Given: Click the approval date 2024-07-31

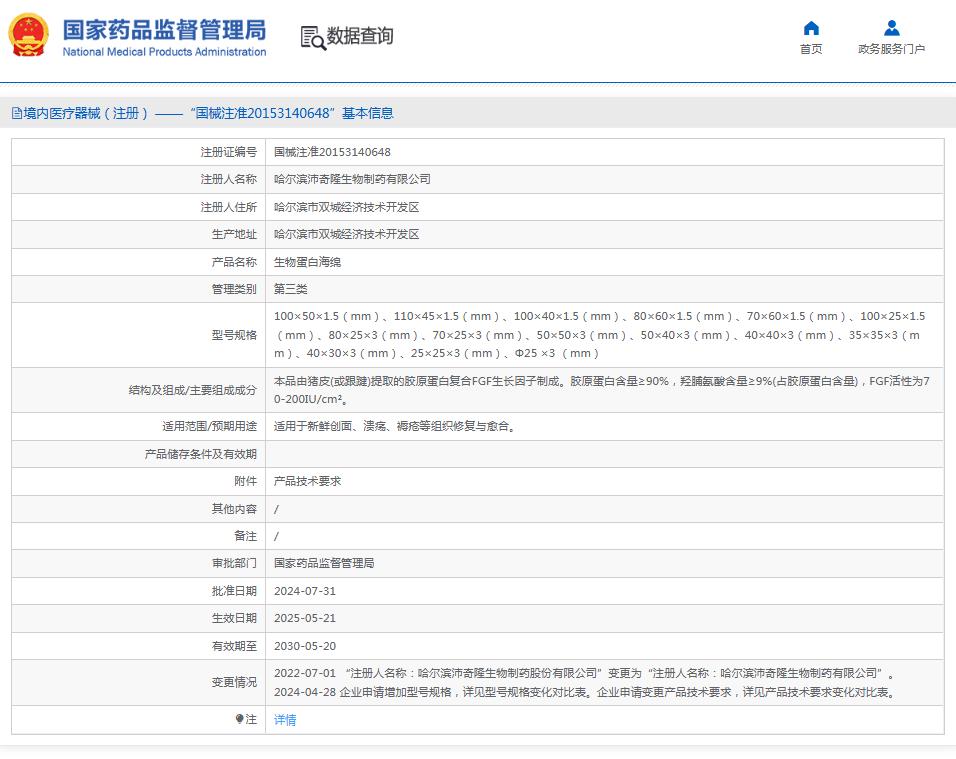Looking at the screenshot, I should (305, 591).
